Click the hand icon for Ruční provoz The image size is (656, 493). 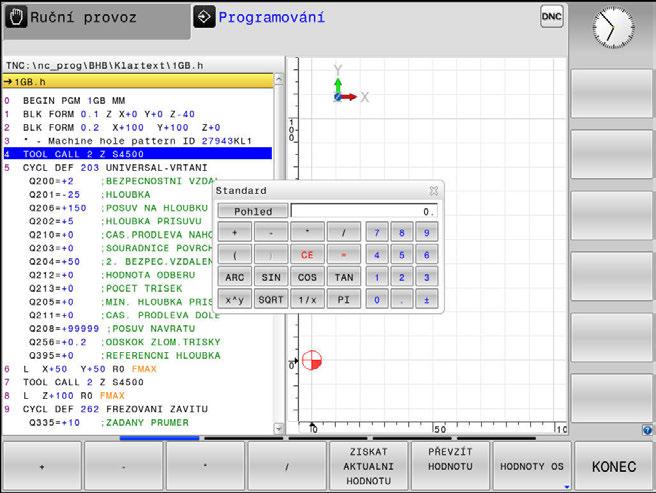[16, 17]
